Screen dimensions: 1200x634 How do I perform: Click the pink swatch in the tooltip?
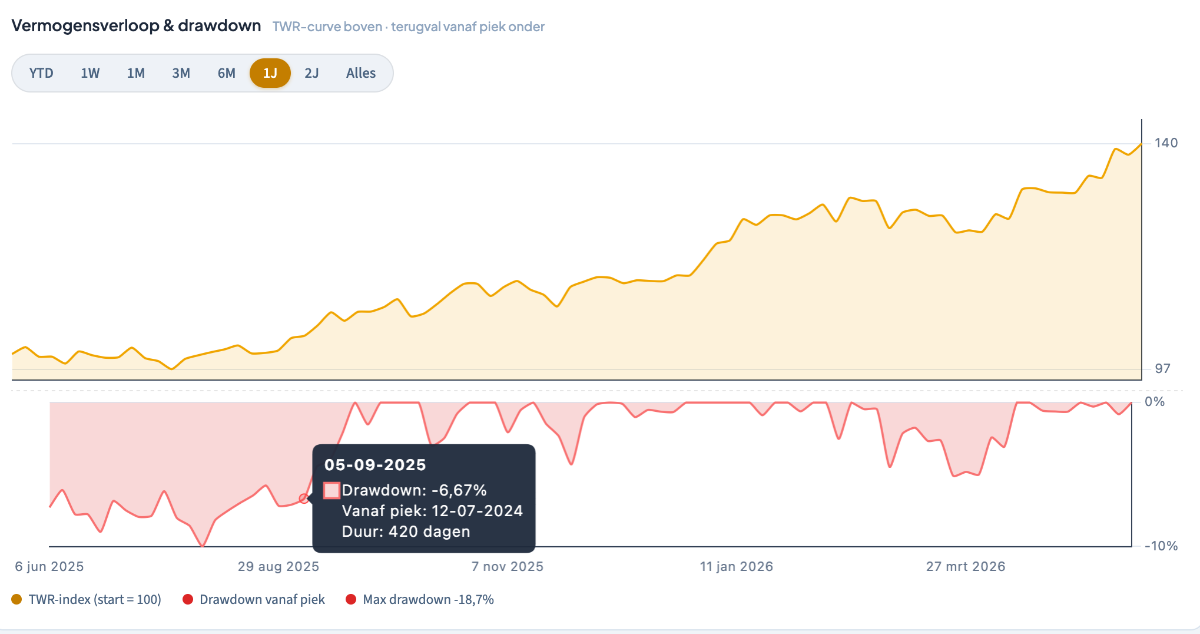coord(332,490)
